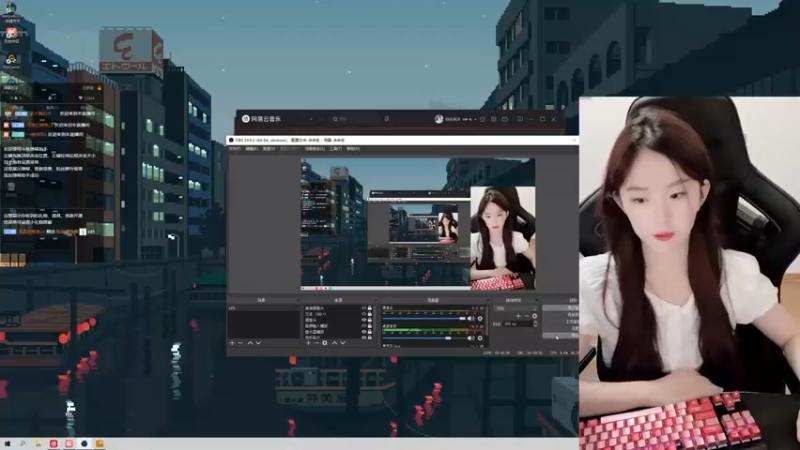Remove source with the Sources minus icon
This screenshot has width=800, height=450.
[316, 343]
